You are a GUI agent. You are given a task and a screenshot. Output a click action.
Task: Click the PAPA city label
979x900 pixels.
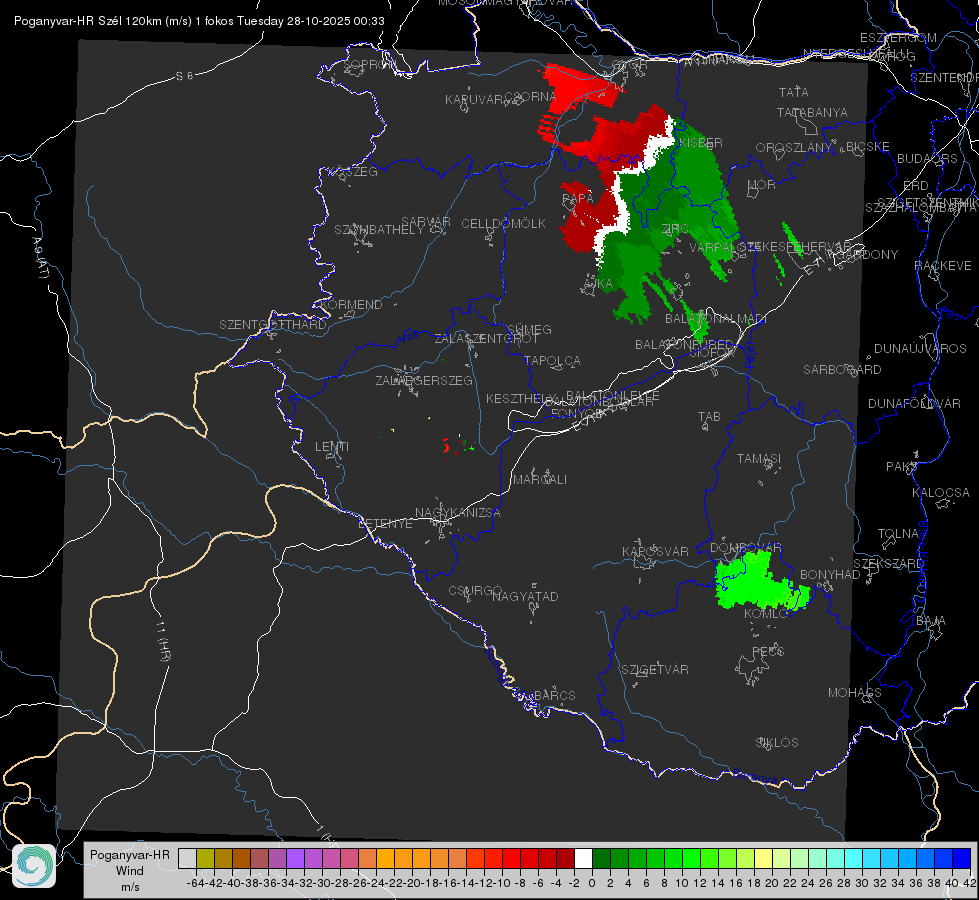coord(578,198)
